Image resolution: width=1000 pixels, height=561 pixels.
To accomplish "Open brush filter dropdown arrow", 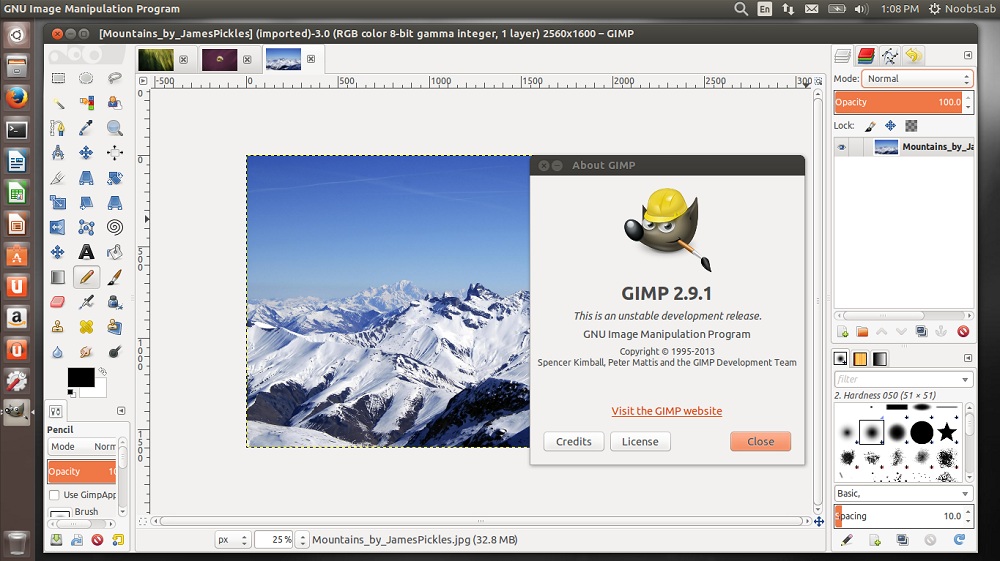I will [965, 379].
